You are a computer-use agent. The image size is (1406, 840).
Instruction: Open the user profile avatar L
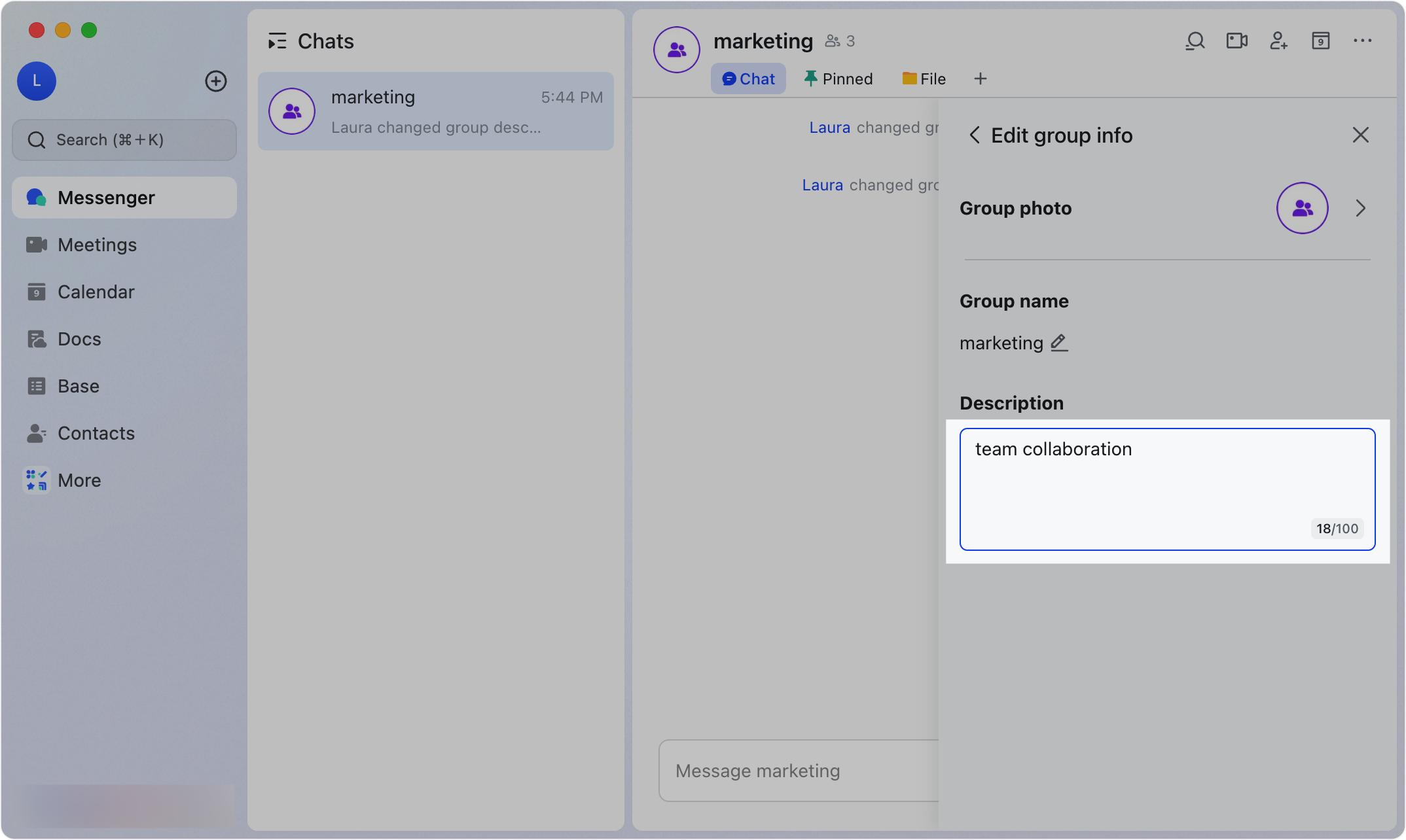pyautogui.click(x=37, y=81)
